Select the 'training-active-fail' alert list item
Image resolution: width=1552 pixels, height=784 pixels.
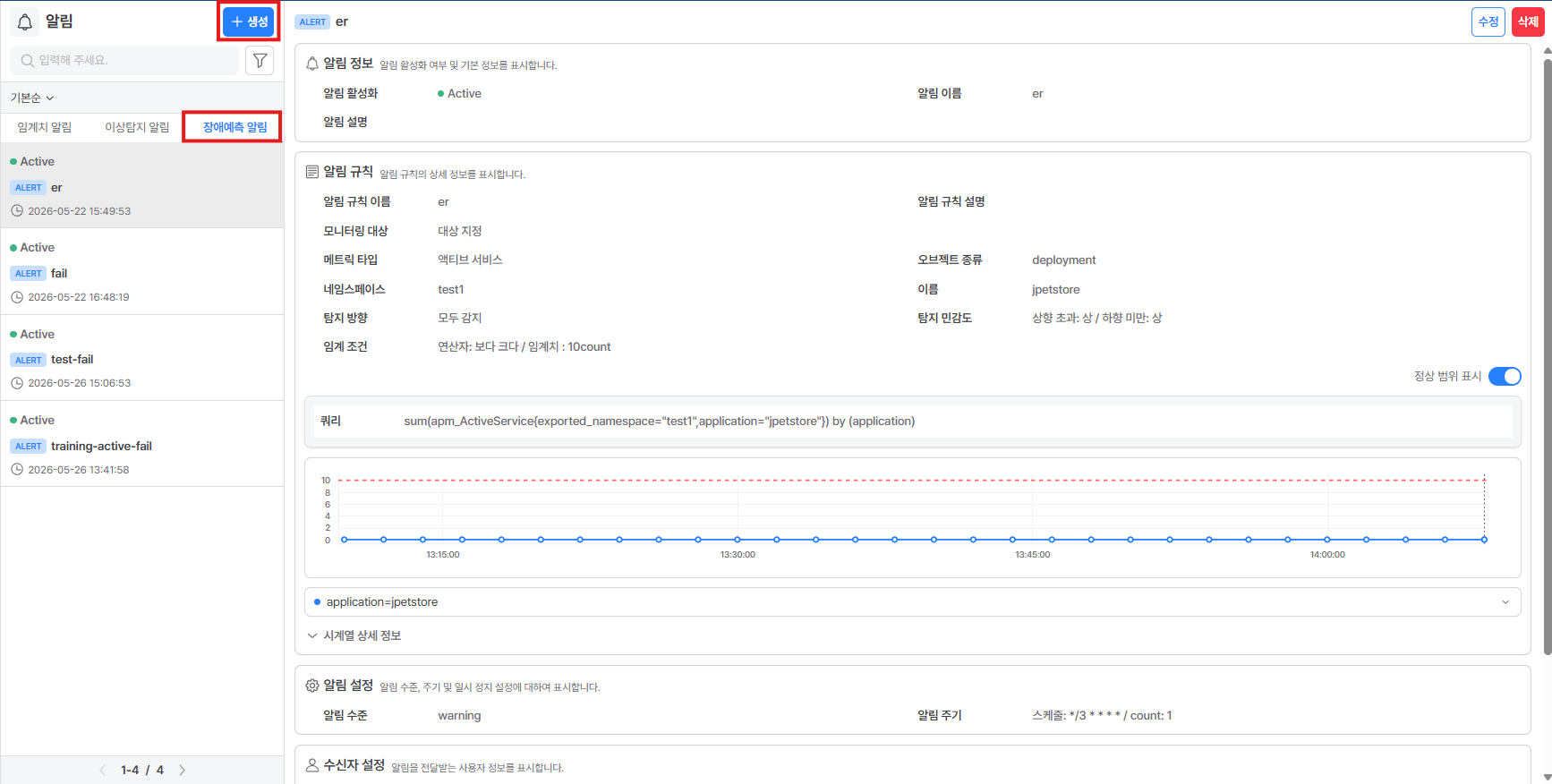142,444
